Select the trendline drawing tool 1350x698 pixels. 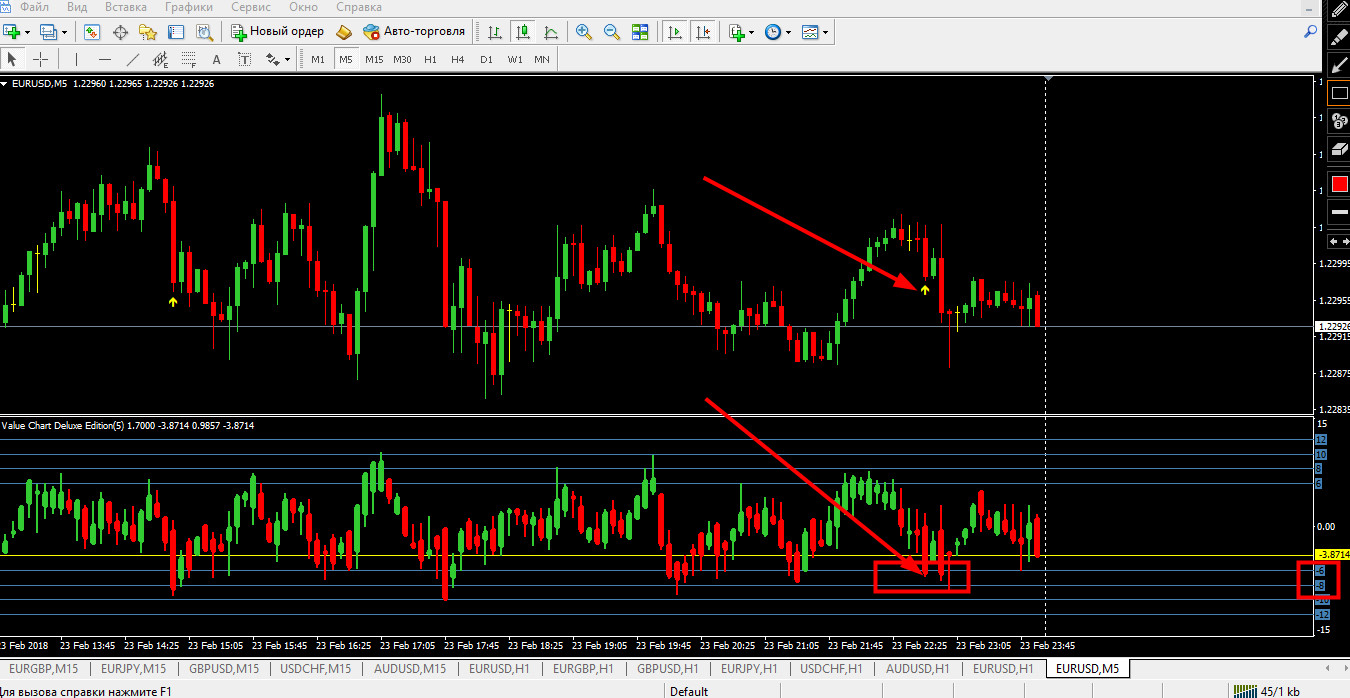pos(131,59)
